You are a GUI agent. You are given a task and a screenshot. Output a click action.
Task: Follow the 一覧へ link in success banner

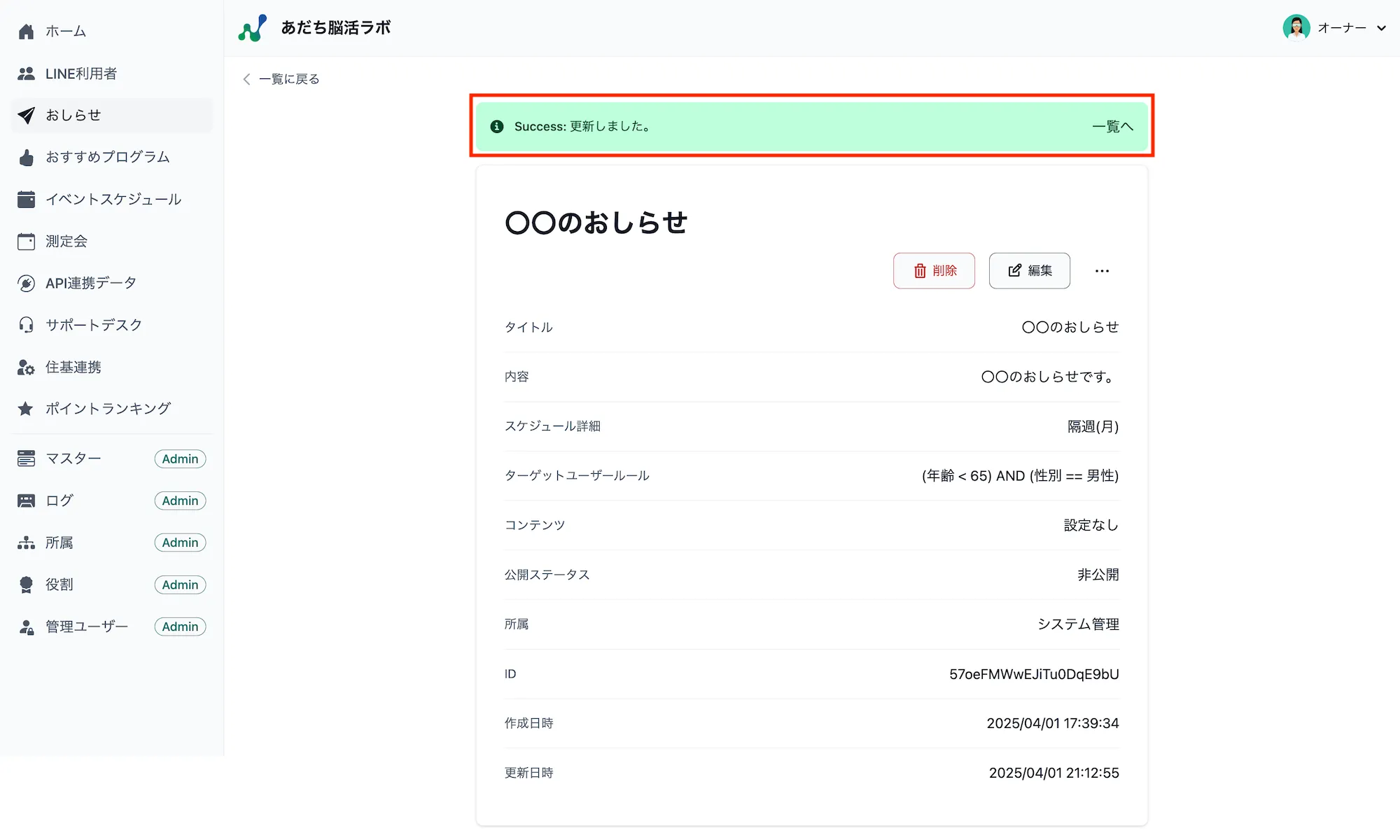coord(1112,127)
